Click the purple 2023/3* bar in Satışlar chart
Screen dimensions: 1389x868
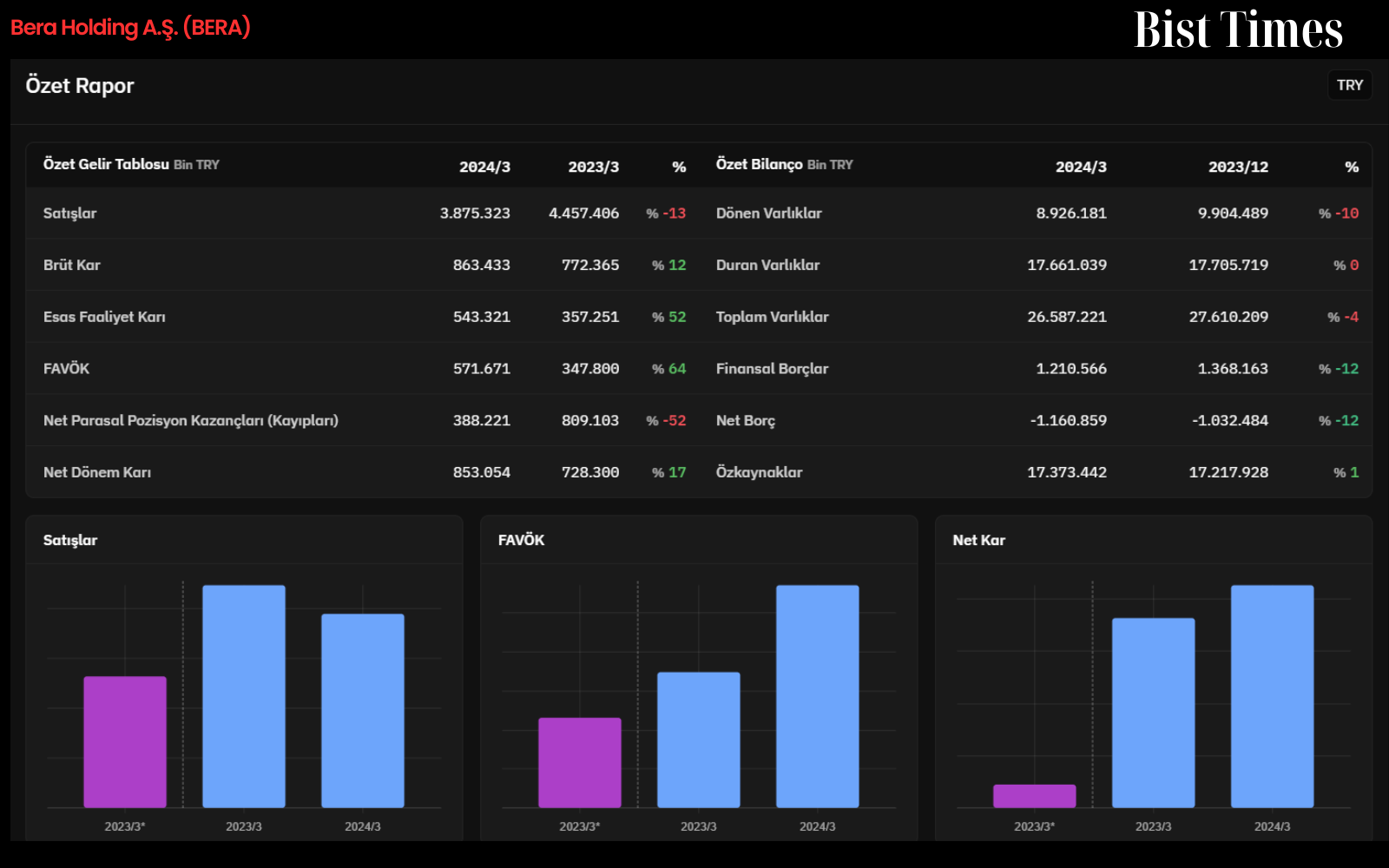[125, 742]
